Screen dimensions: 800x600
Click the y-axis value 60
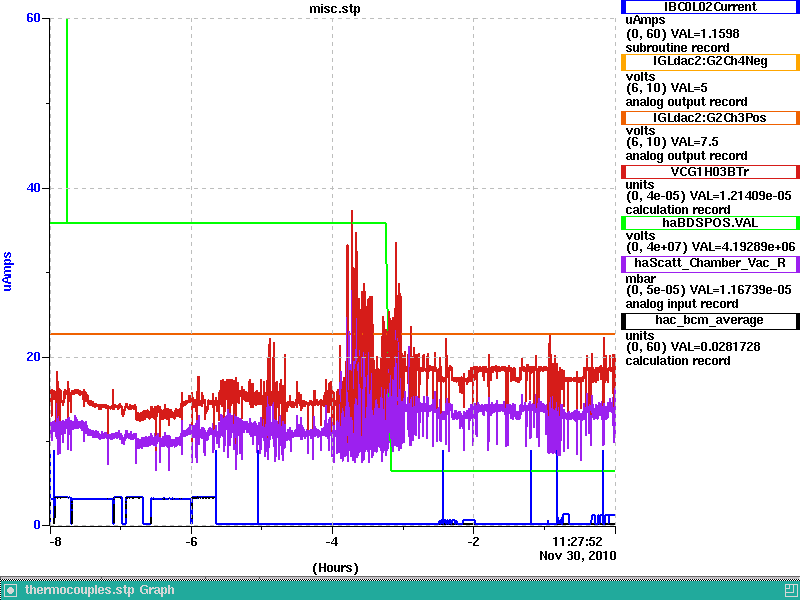coord(33,18)
